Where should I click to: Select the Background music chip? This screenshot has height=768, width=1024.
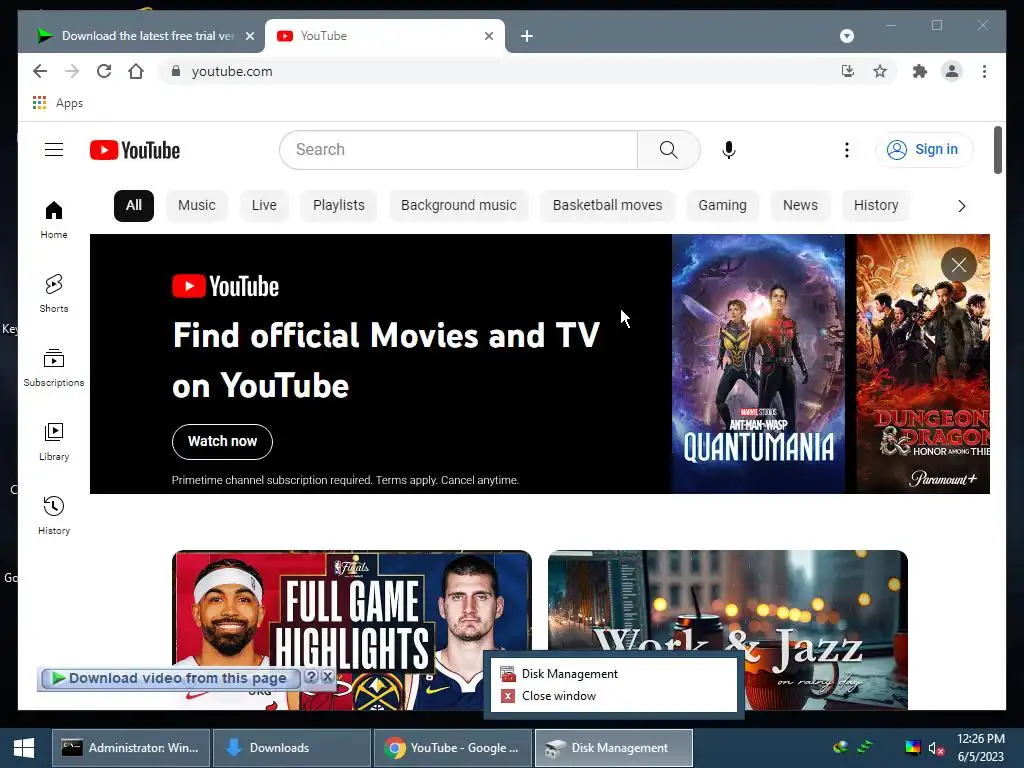pyautogui.click(x=458, y=206)
